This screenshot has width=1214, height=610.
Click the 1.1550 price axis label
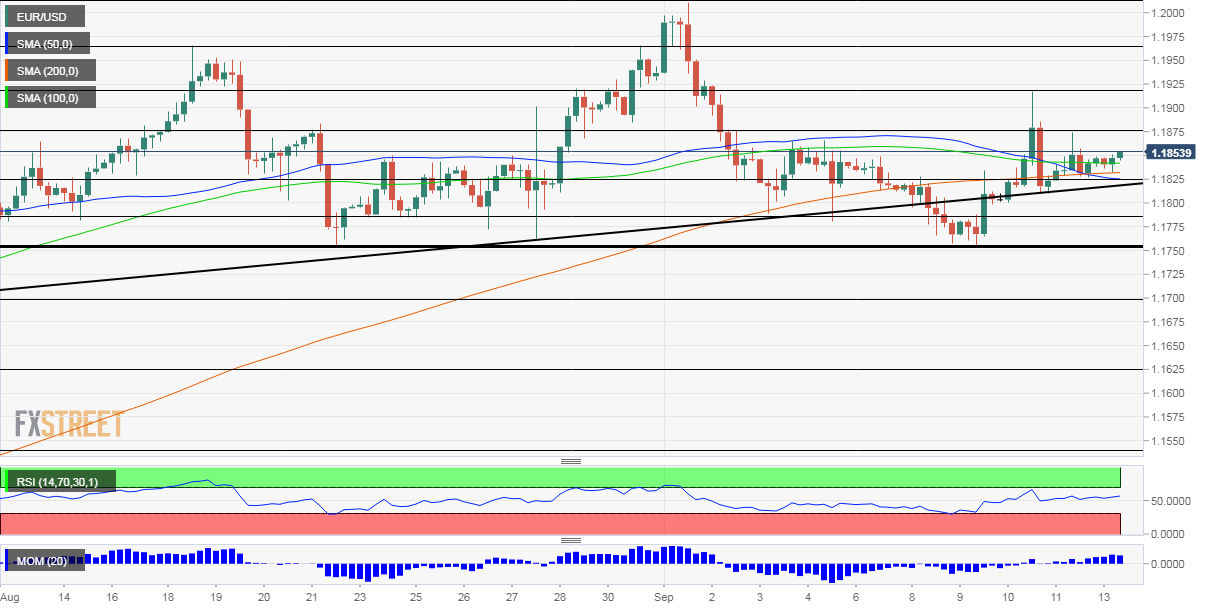pyautogui.click(x=1167, y=441)
